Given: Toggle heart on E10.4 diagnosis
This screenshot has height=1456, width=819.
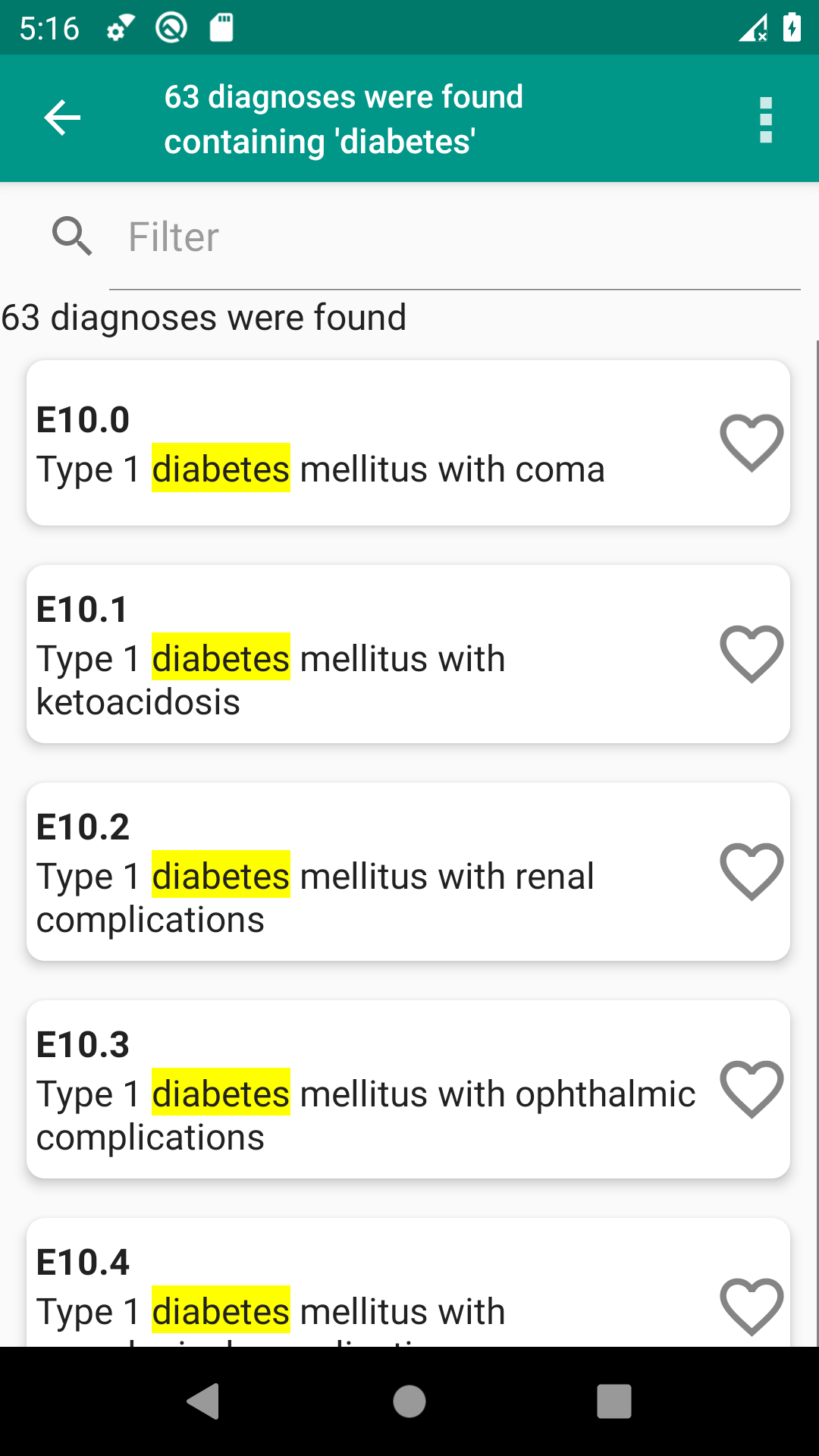Looking at the screenshot, I should [x=752, y=1307].
